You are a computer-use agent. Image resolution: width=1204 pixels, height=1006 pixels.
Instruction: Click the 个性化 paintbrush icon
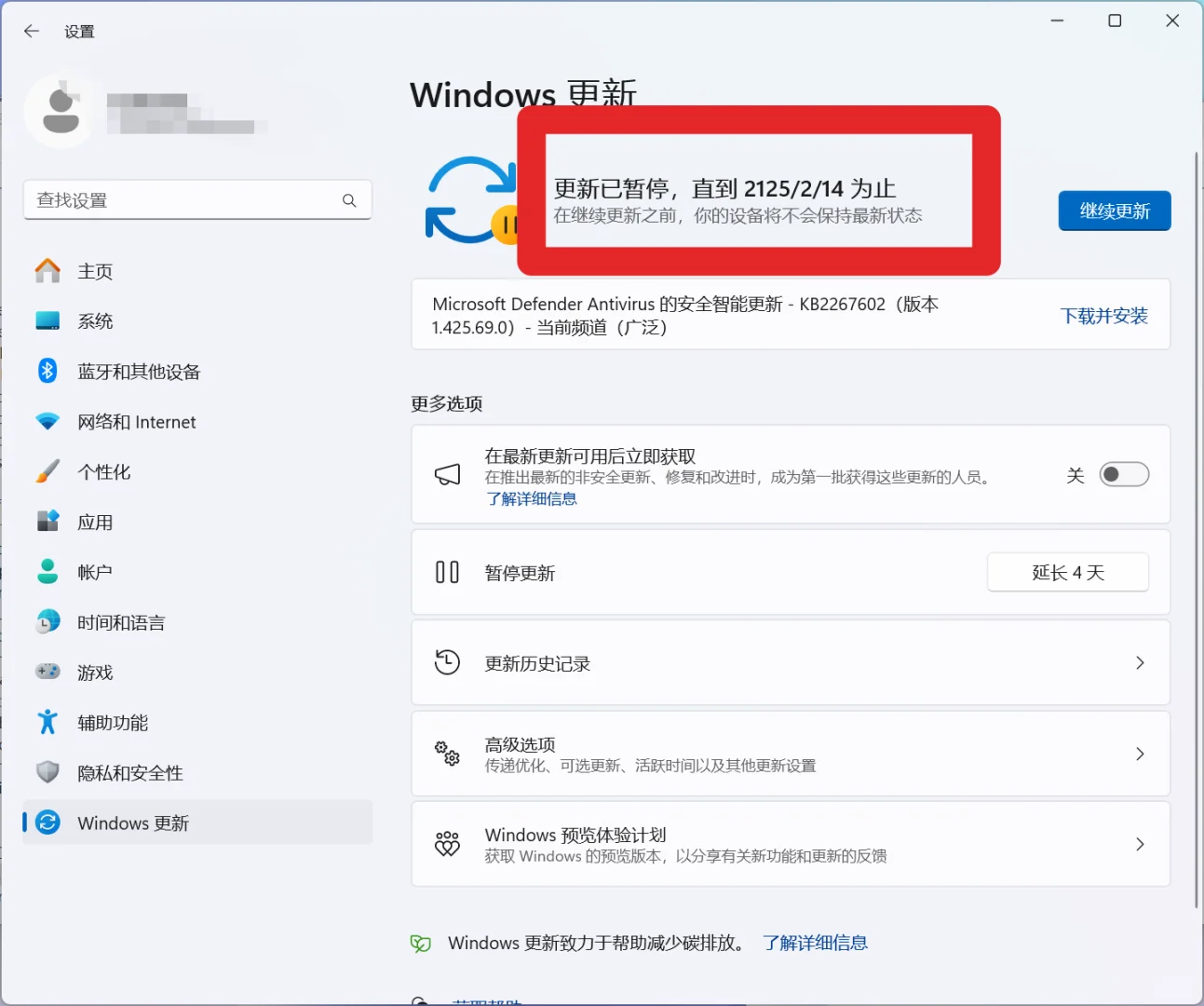[x=47, y=471]
